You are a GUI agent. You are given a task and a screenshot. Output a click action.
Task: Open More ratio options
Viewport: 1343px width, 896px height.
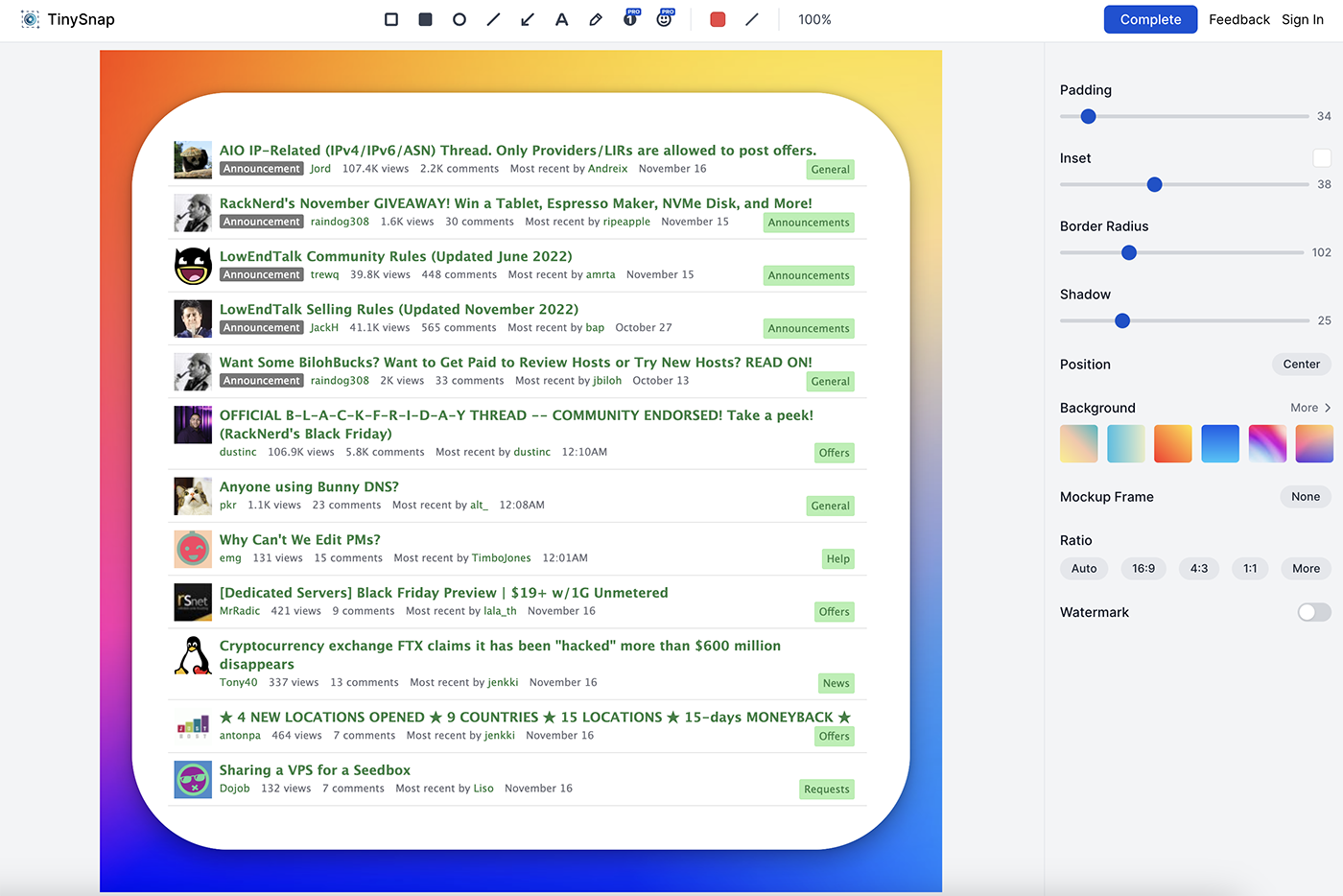1306,568
